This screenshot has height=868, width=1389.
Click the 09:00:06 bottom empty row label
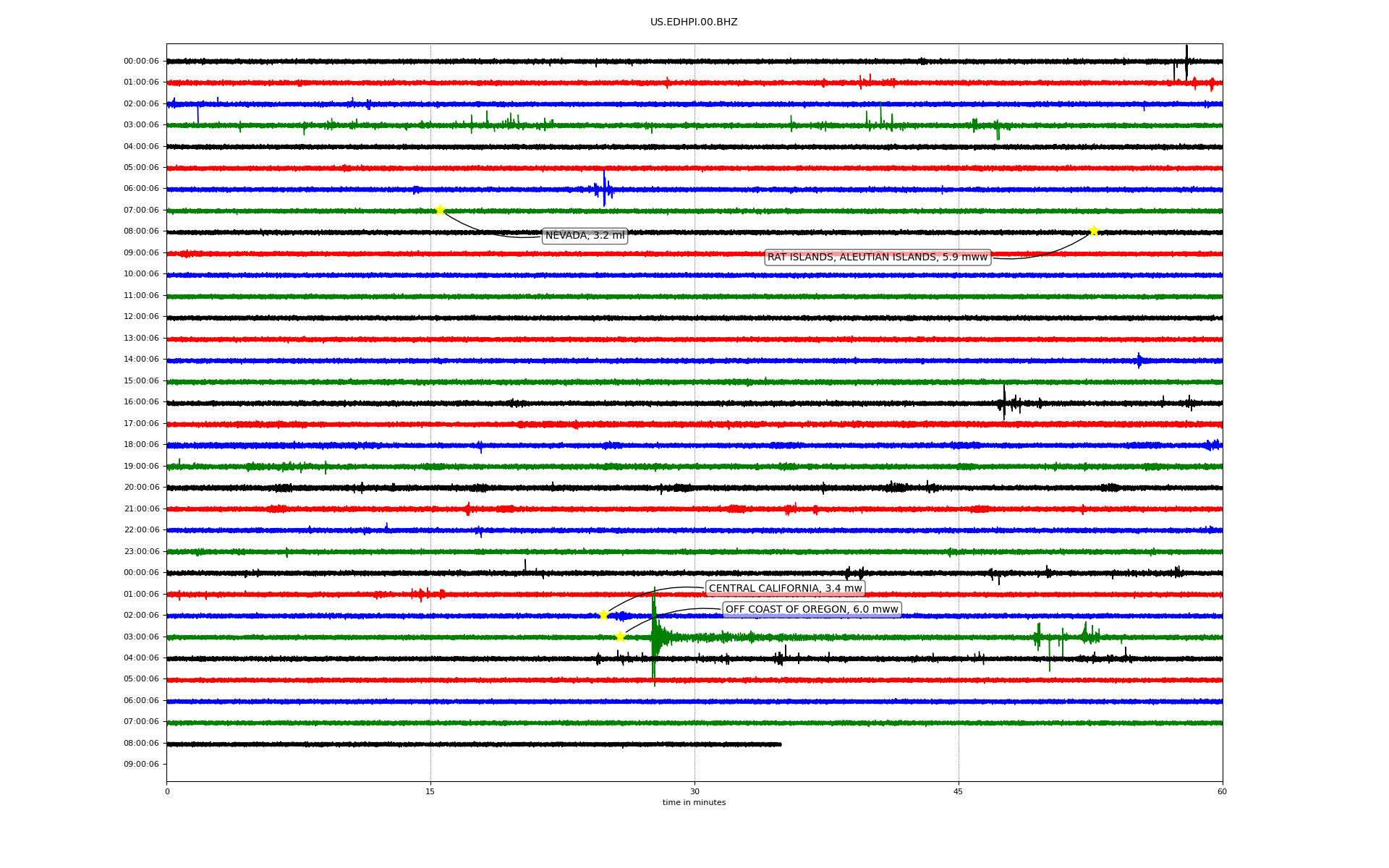[x=141, y=765]
